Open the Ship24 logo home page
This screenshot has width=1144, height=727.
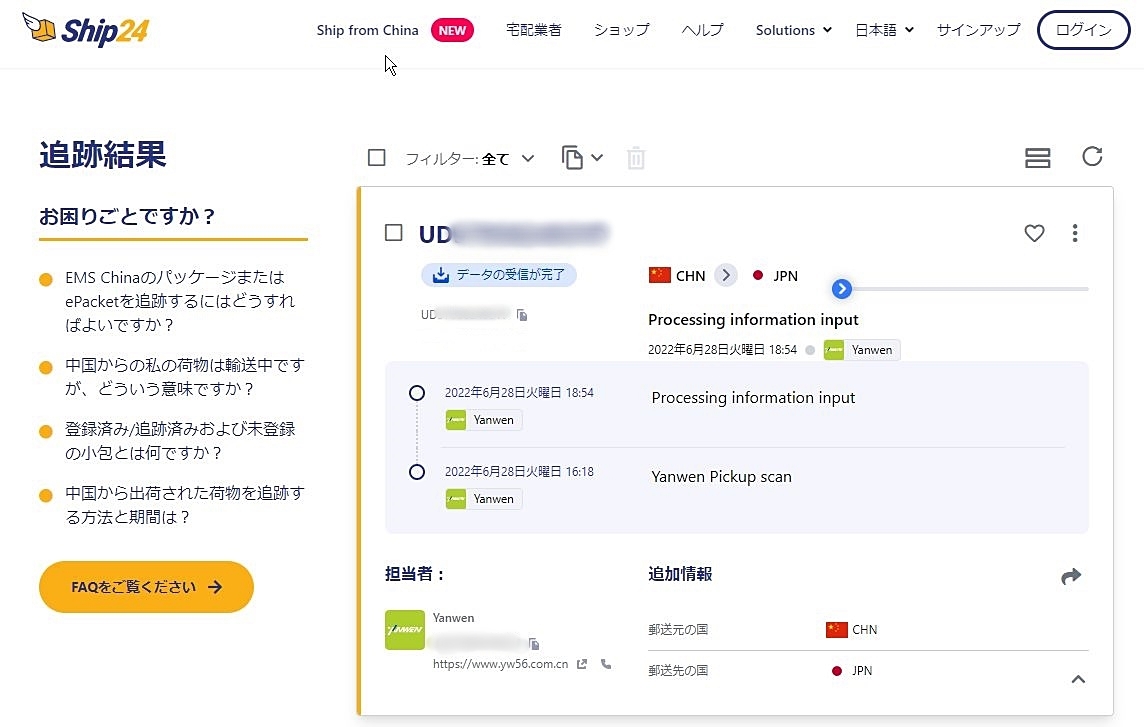pos(85,30)
